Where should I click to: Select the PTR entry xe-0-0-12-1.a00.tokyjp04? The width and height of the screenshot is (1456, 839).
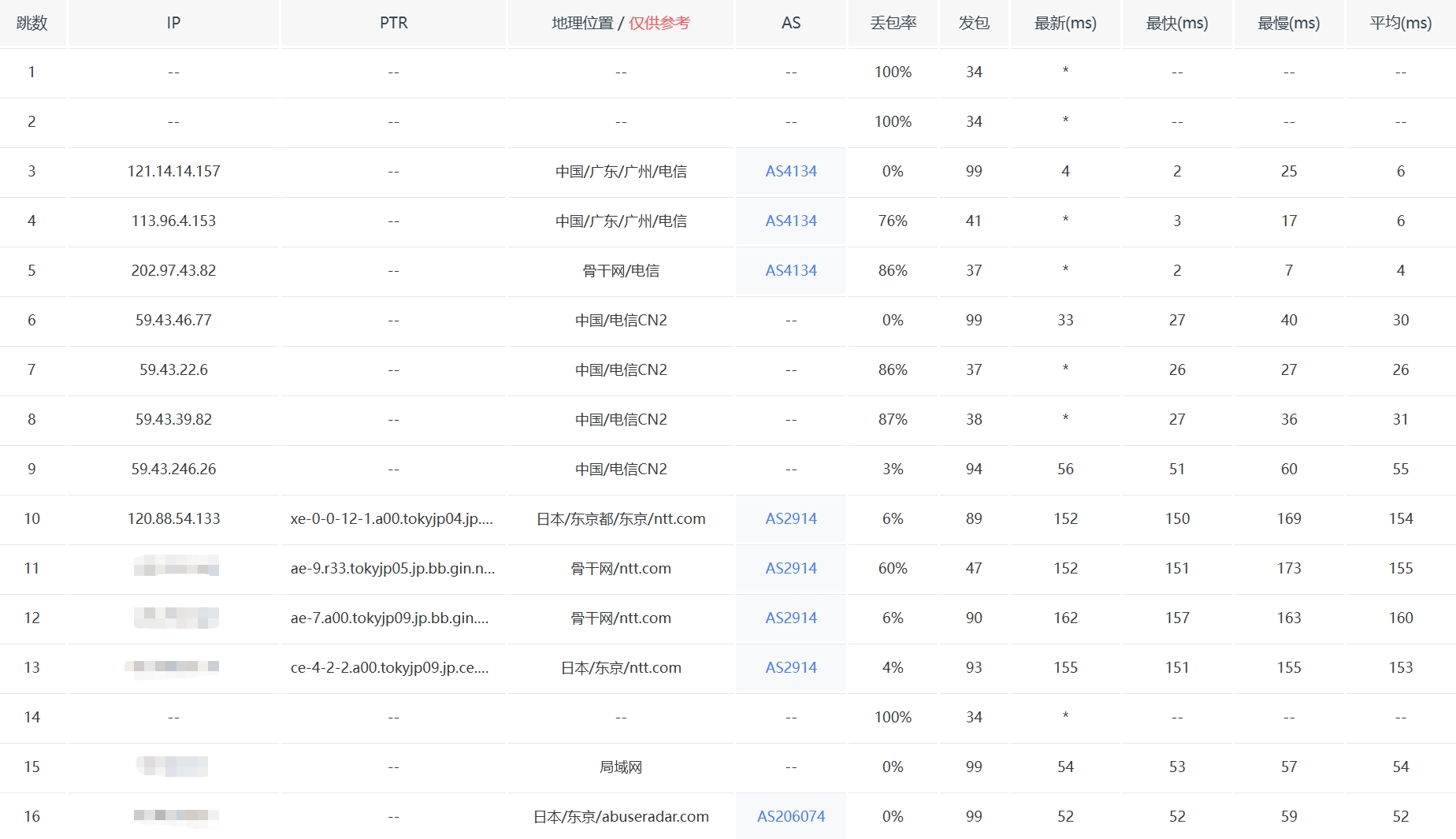392,518
